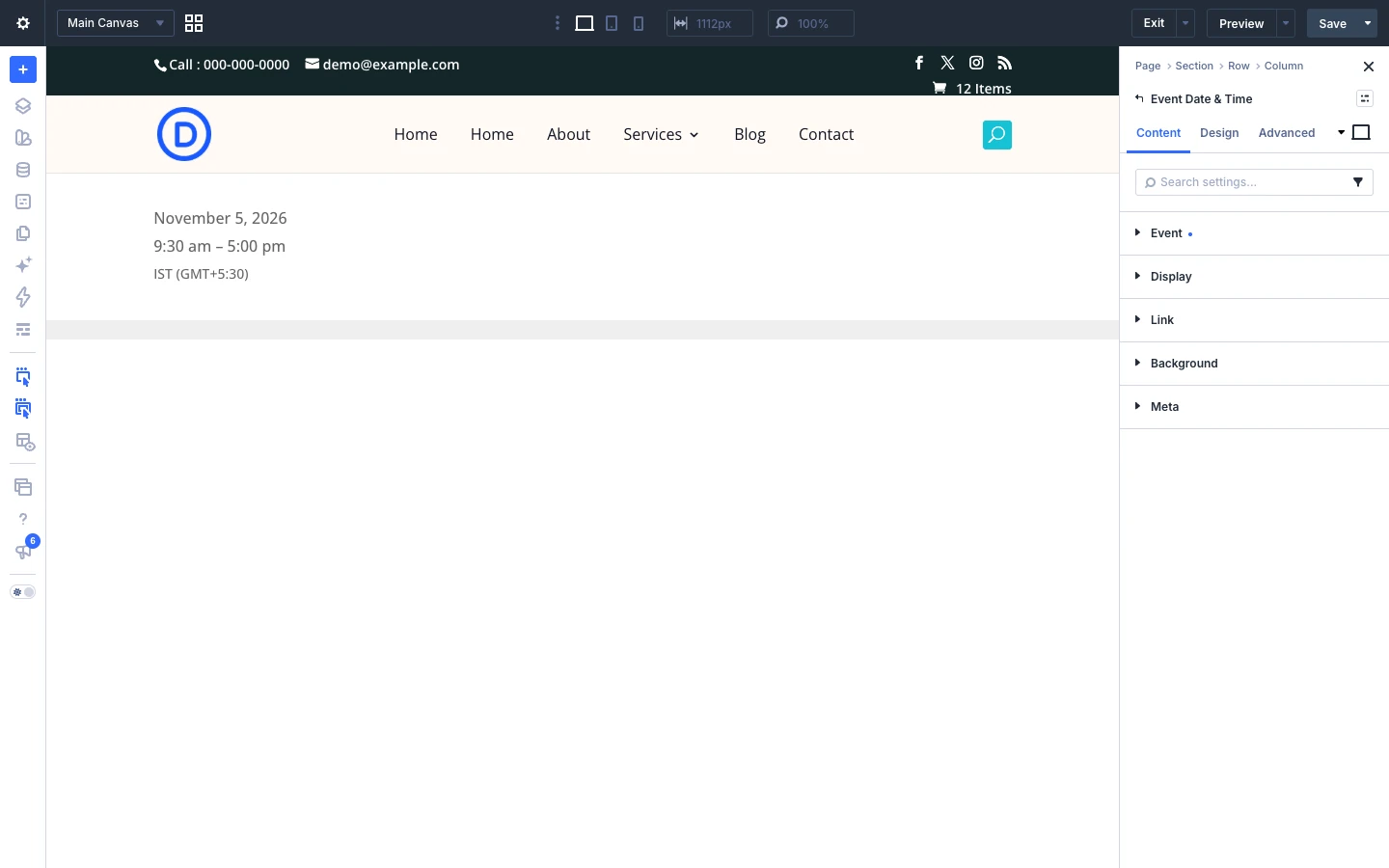Open the database-cylinder icon in the sidebar
This screenshot has width=1389, height=868.
[23, 170]
